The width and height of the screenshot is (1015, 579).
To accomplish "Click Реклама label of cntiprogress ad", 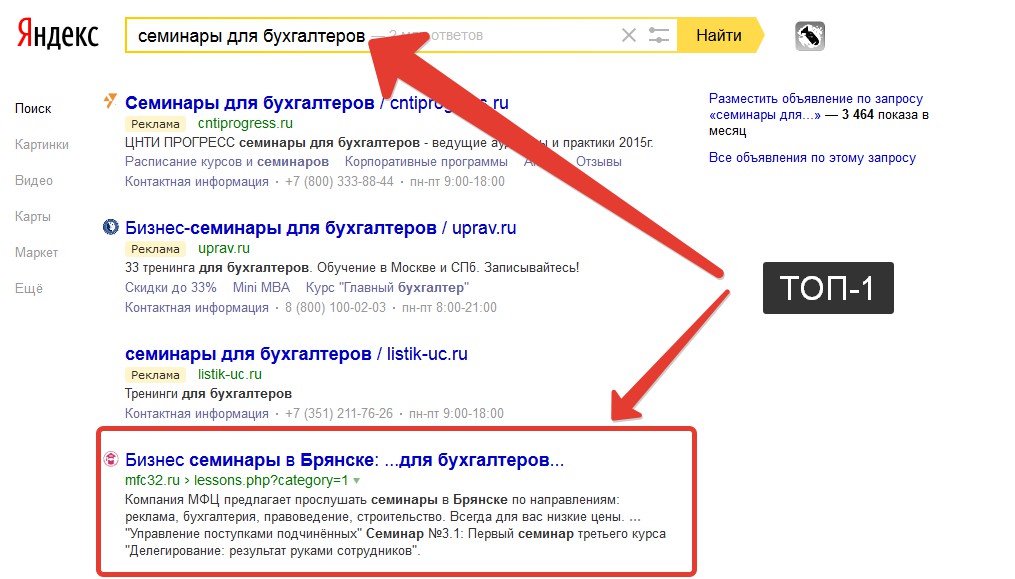I will [x=155, y=124].
